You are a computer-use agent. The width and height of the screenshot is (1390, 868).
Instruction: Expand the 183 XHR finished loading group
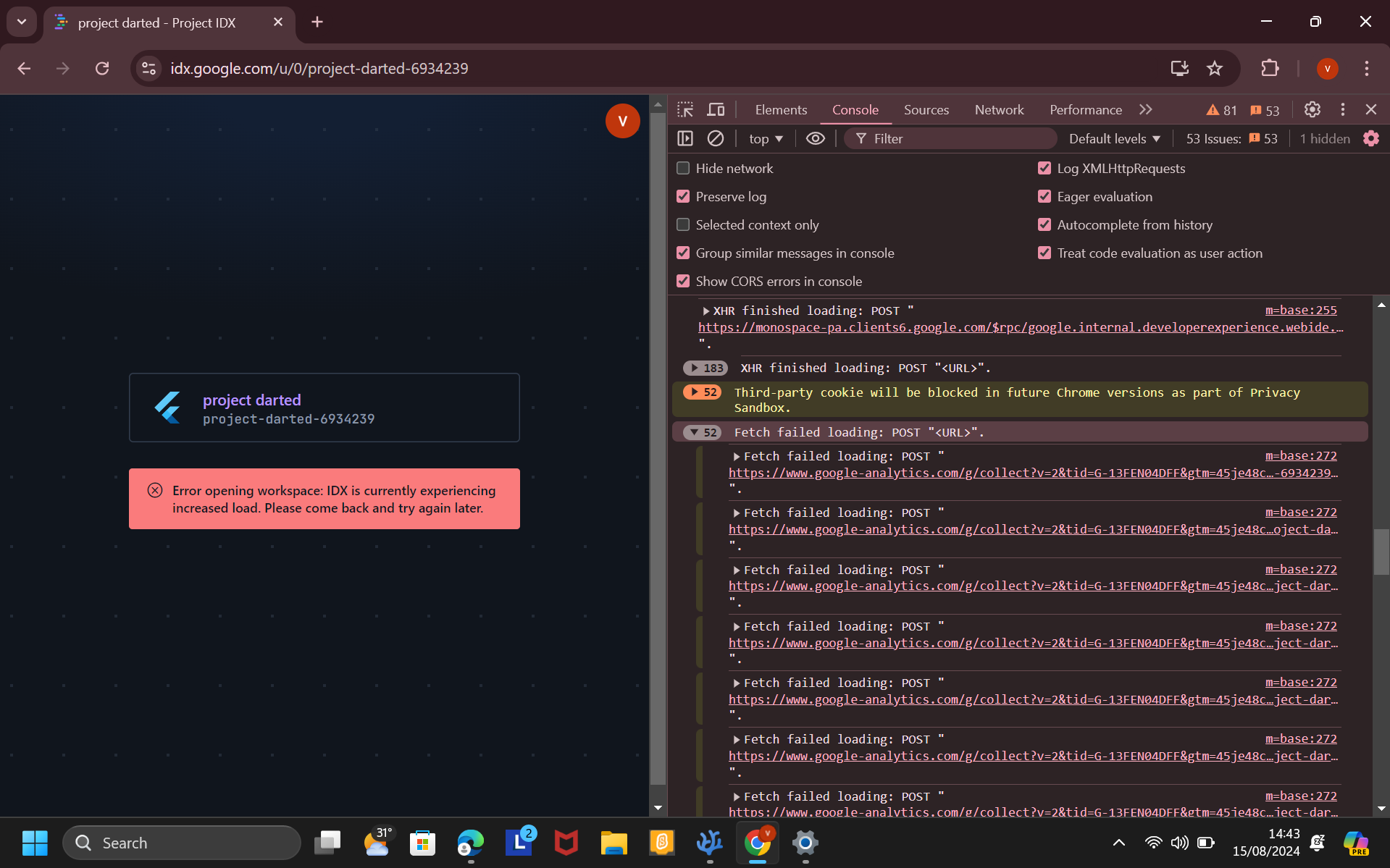pos(695,368)
